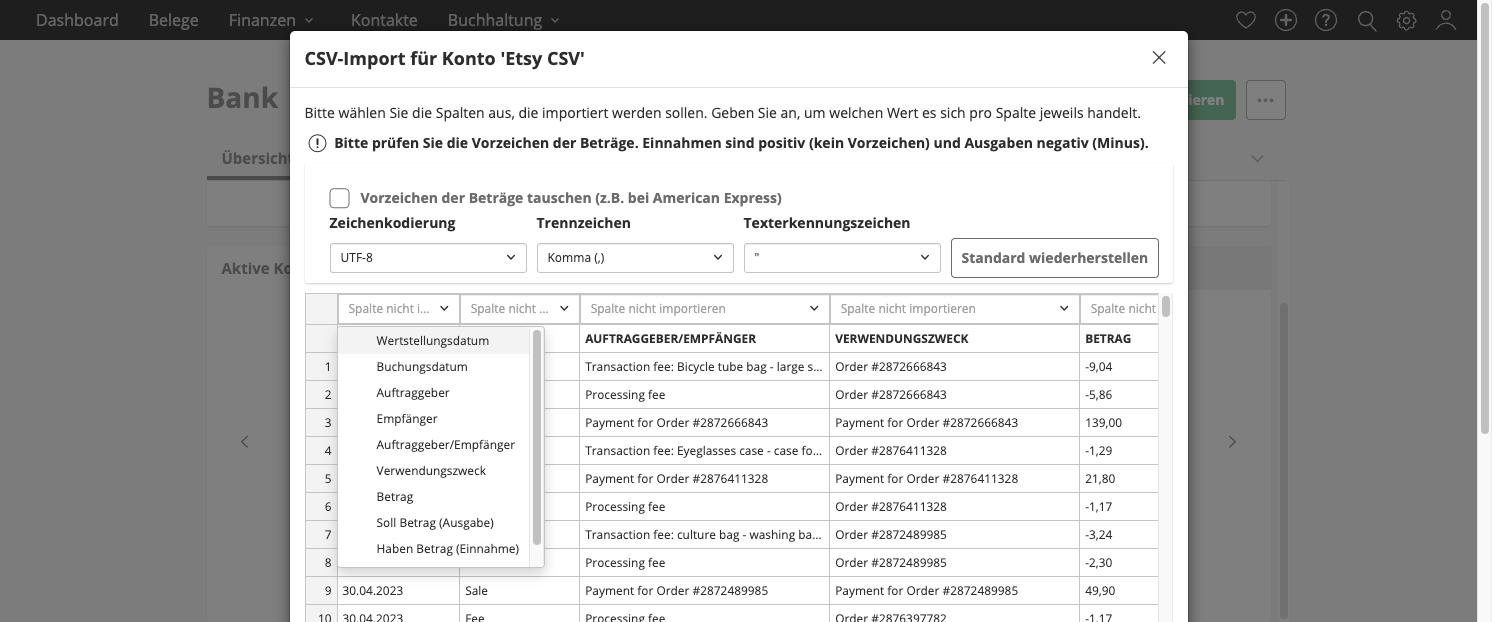The width and height of the screenshot is (1492, 622).
Task: Click Order #2872489985 cell in row 7
Action: pyautogui.click(x=955, y=535)
